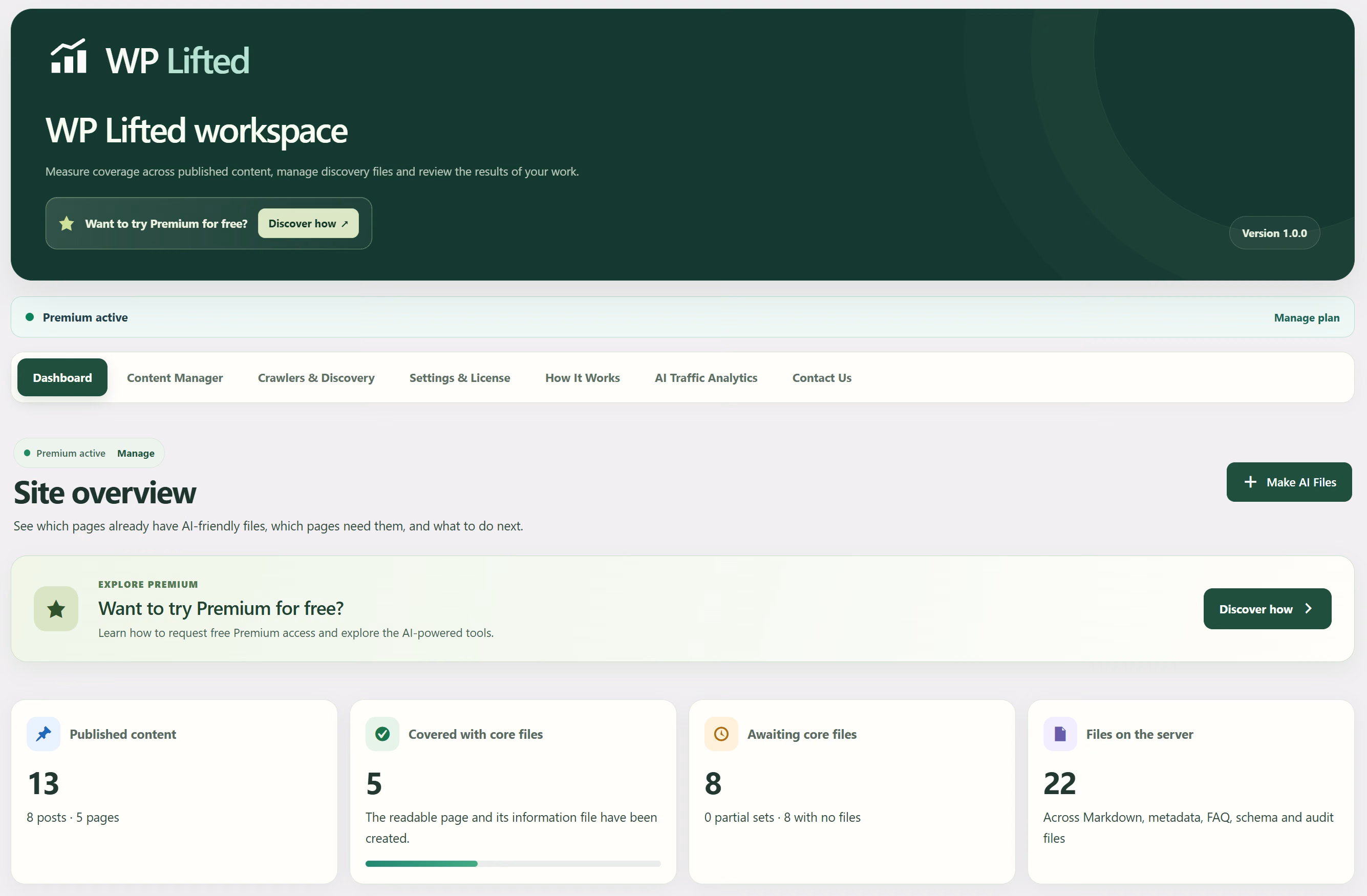The image size is (1367, 896).
Task: Click the WP Lifted chart logo icon
Action: tap(69, 56)
